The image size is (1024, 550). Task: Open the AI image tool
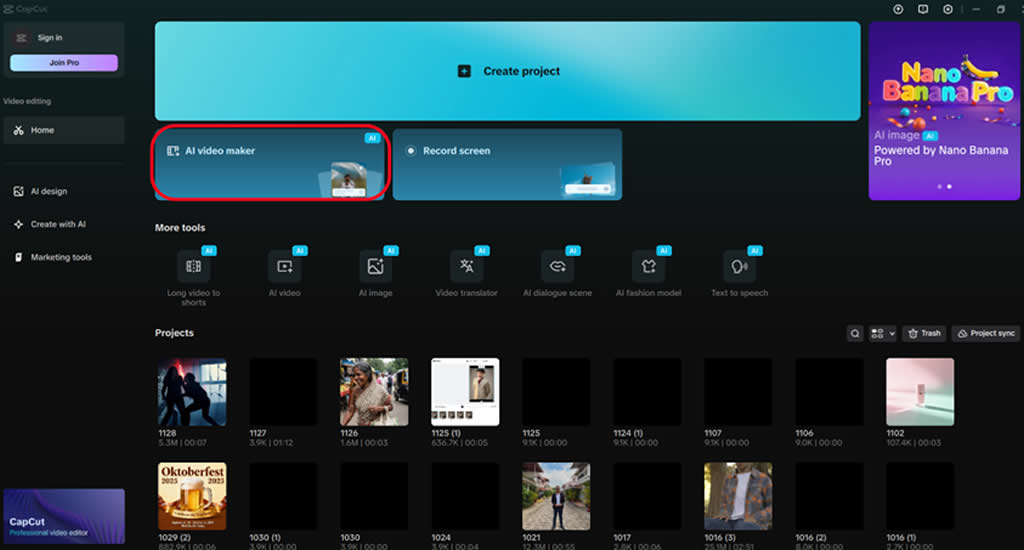pyautogui.click(x=375, y=267)
